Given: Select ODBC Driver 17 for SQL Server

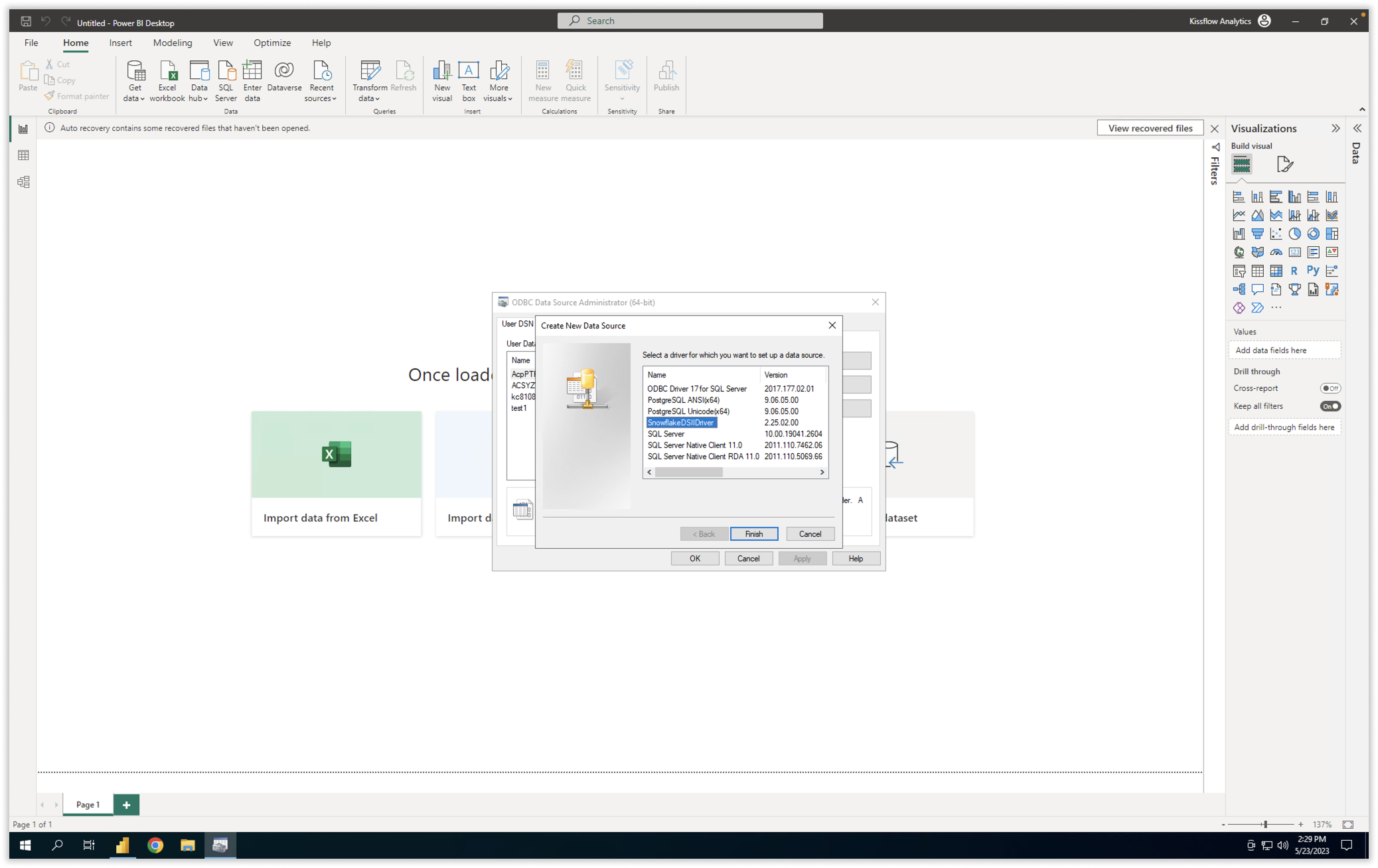Looking at the screenshot, I should point(697,389).
